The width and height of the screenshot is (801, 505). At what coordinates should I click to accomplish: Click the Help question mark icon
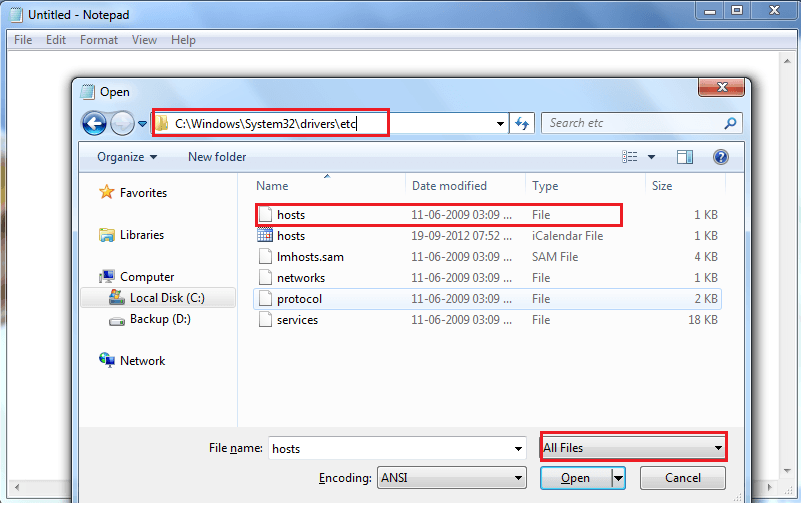click(720, 157)
